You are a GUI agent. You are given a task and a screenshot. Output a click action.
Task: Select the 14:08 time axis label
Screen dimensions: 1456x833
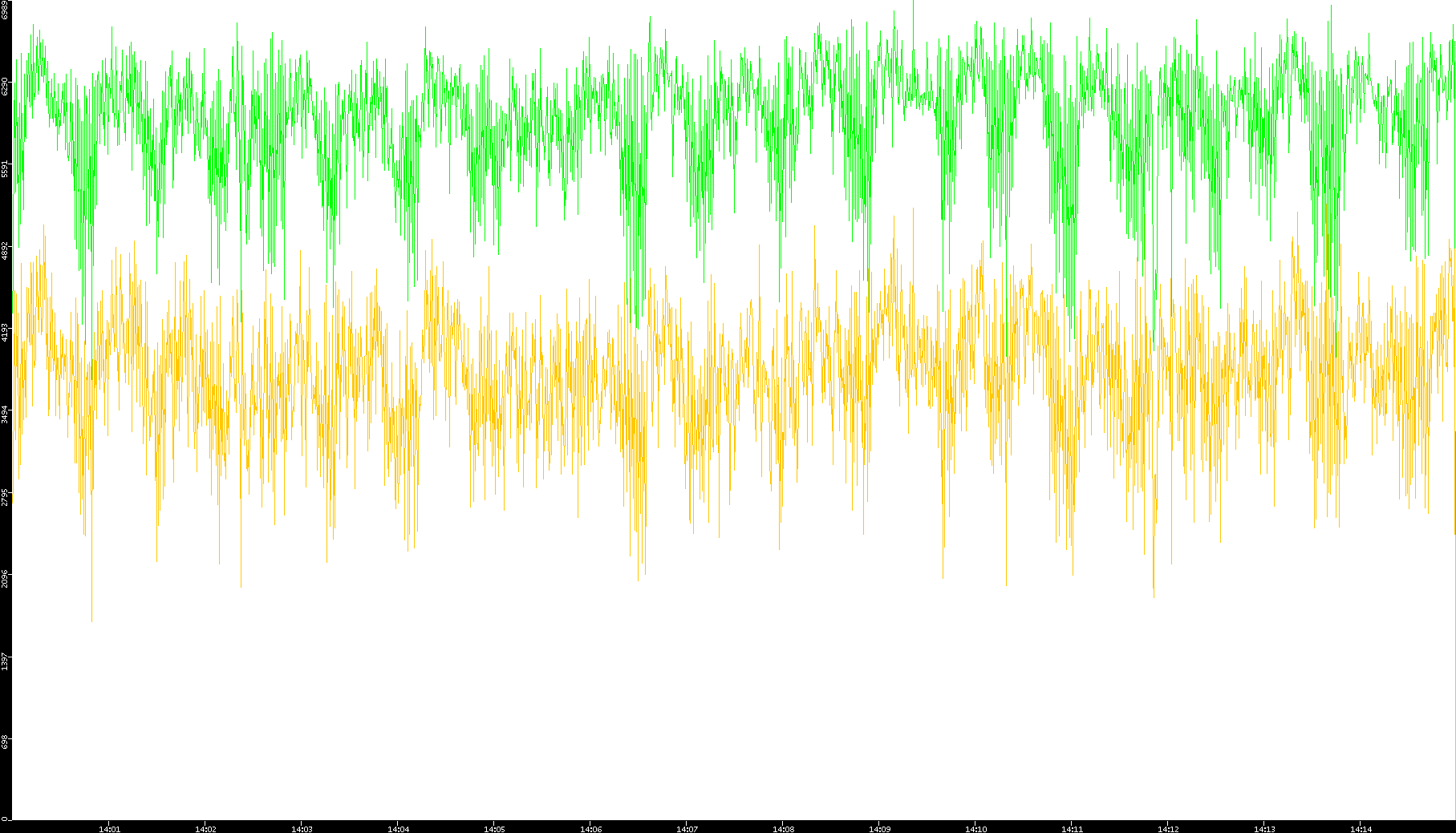783,829
